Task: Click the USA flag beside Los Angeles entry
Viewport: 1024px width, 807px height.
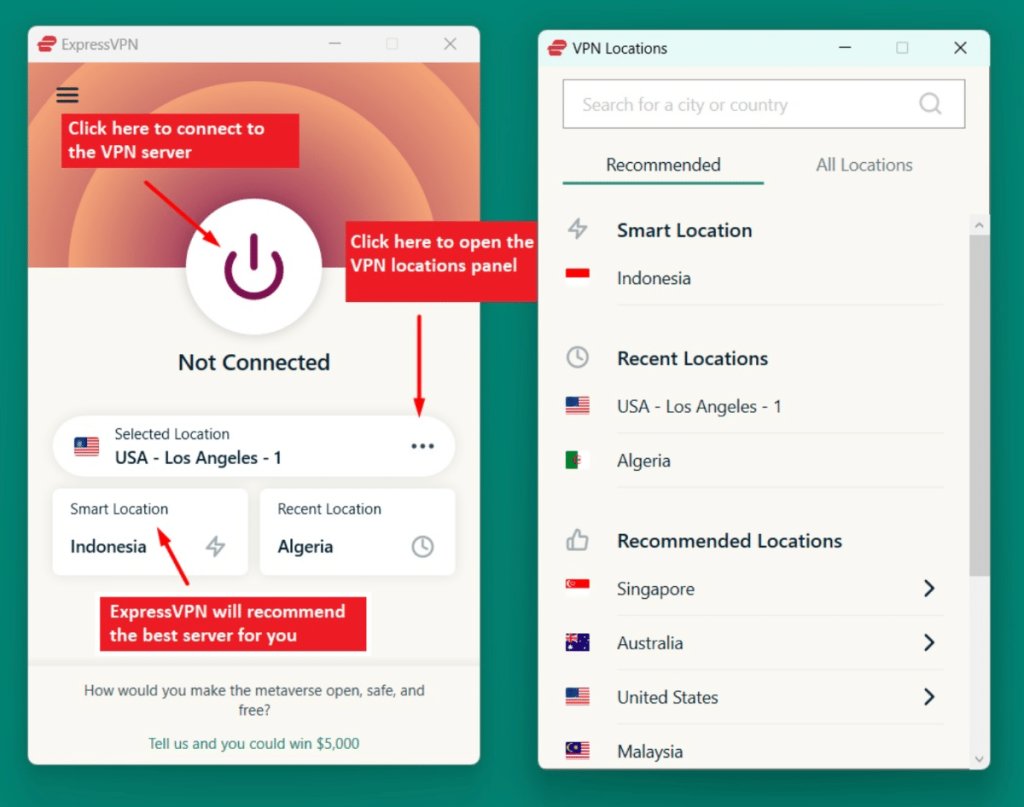Action: (x=577, y=405)
